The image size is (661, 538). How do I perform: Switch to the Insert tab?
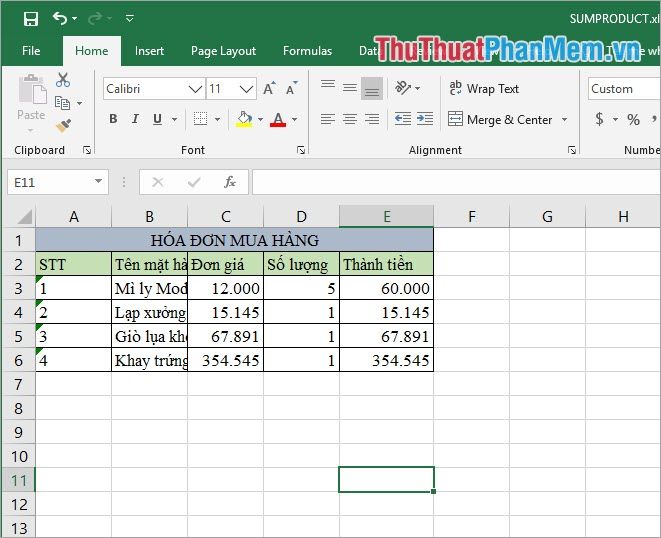point(149,51)
